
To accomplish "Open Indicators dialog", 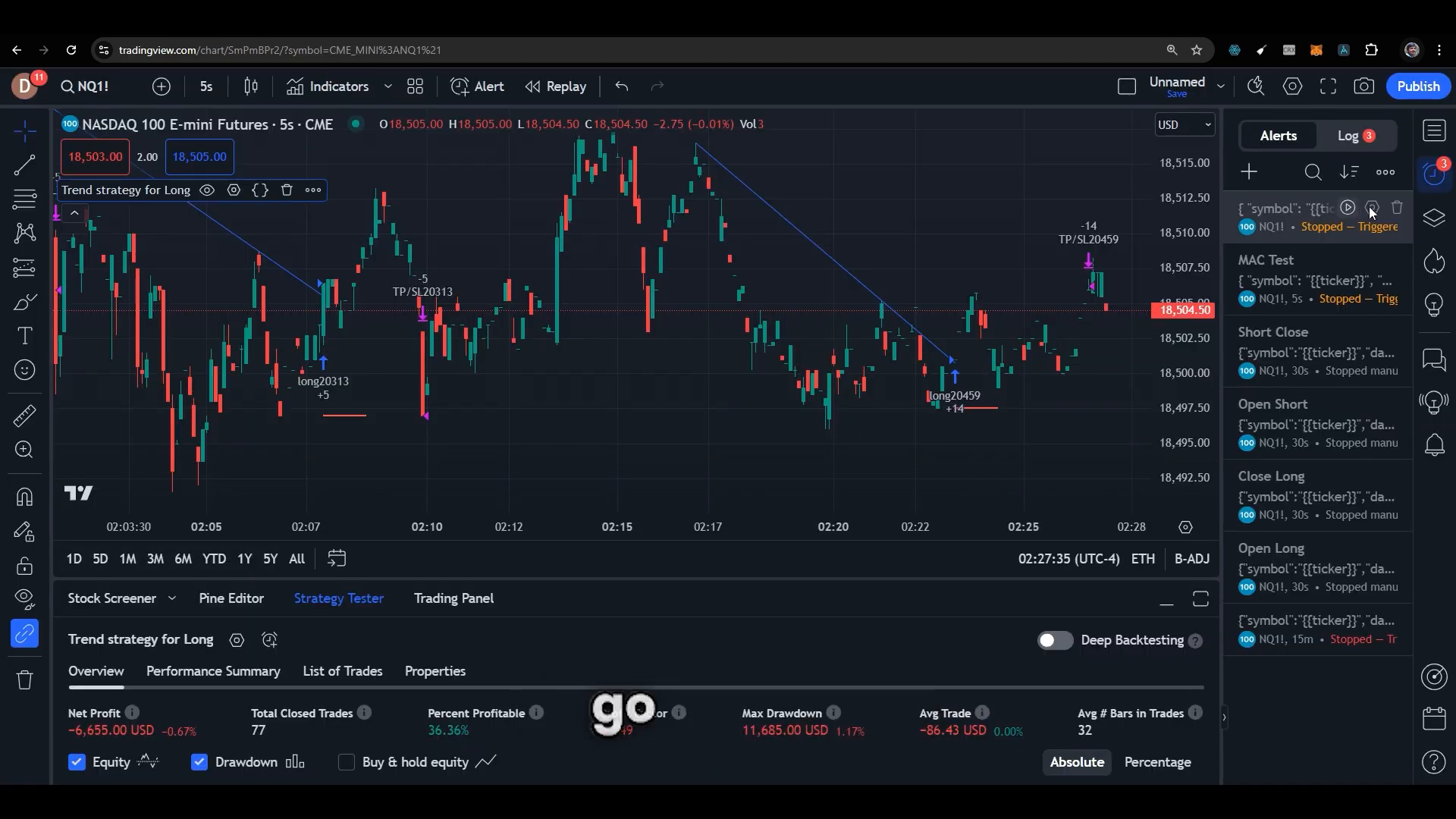I will (328, 86).
